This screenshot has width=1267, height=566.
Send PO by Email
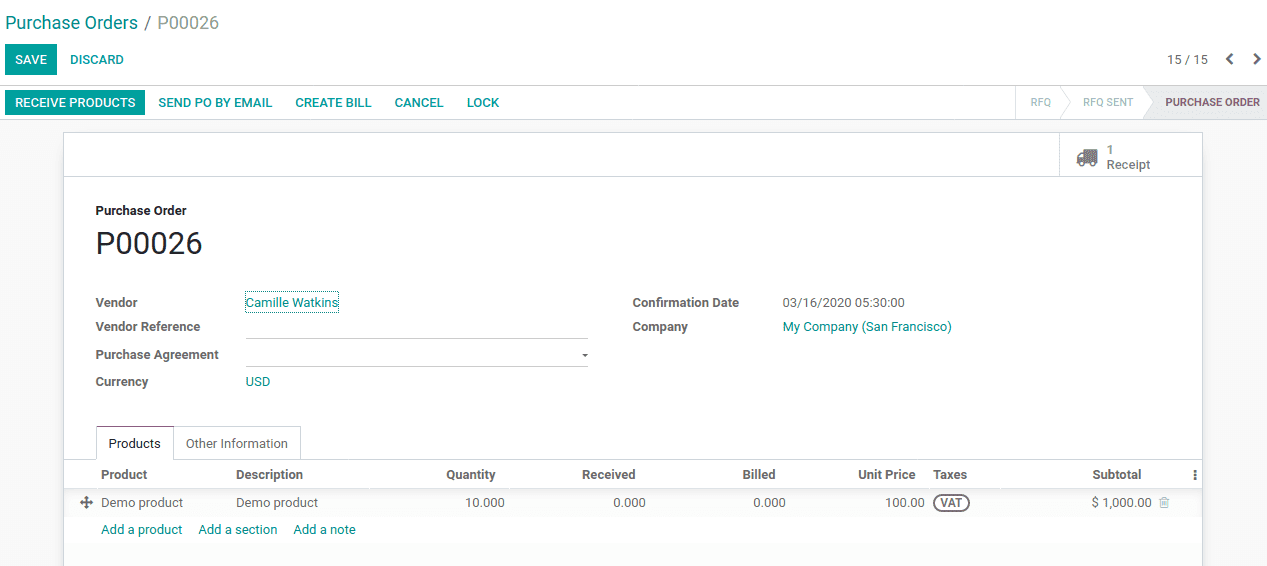pos(215,103)
